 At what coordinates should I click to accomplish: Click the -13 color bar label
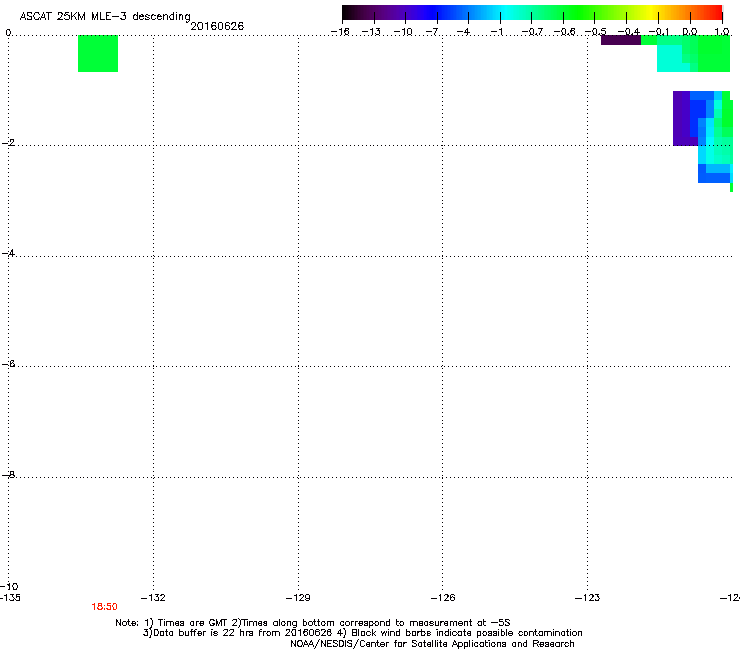(x=371, y=32)
